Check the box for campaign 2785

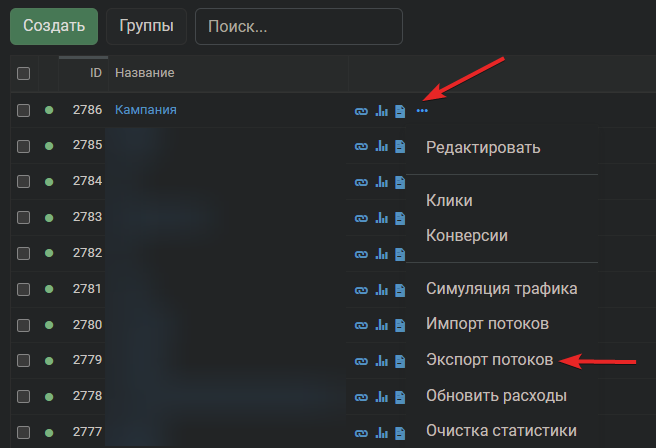coord(23,146)
